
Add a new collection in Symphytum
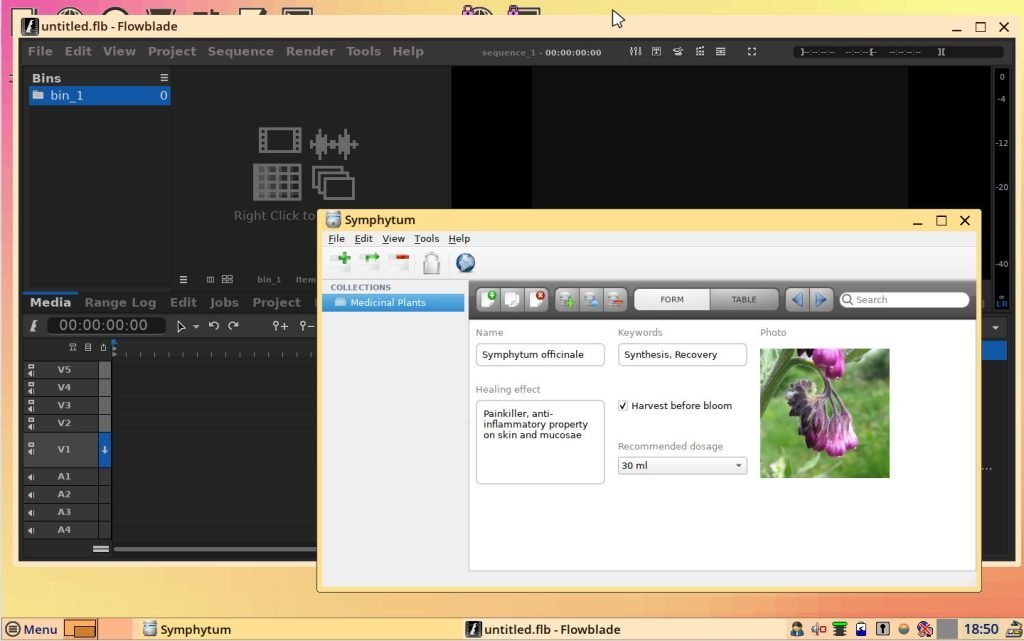click(341, 262)
